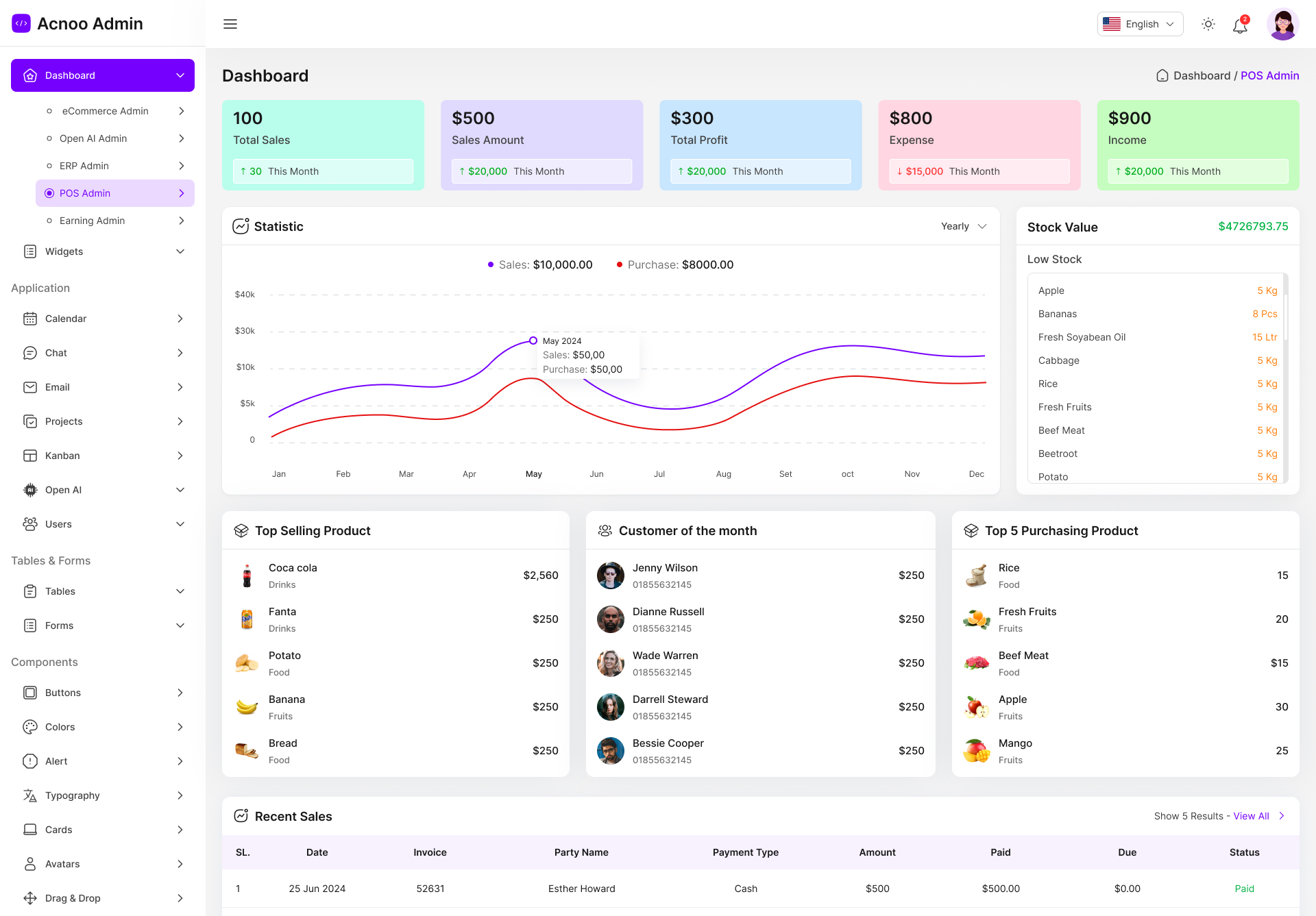Select the Earning Admin radio bullet

[x=49, y=221]
